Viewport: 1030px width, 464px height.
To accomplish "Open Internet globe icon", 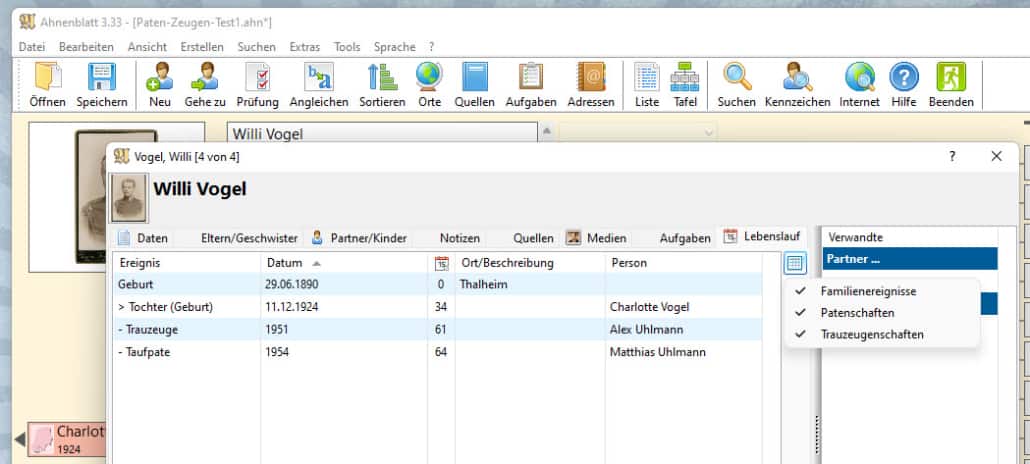I will point(859,77).
